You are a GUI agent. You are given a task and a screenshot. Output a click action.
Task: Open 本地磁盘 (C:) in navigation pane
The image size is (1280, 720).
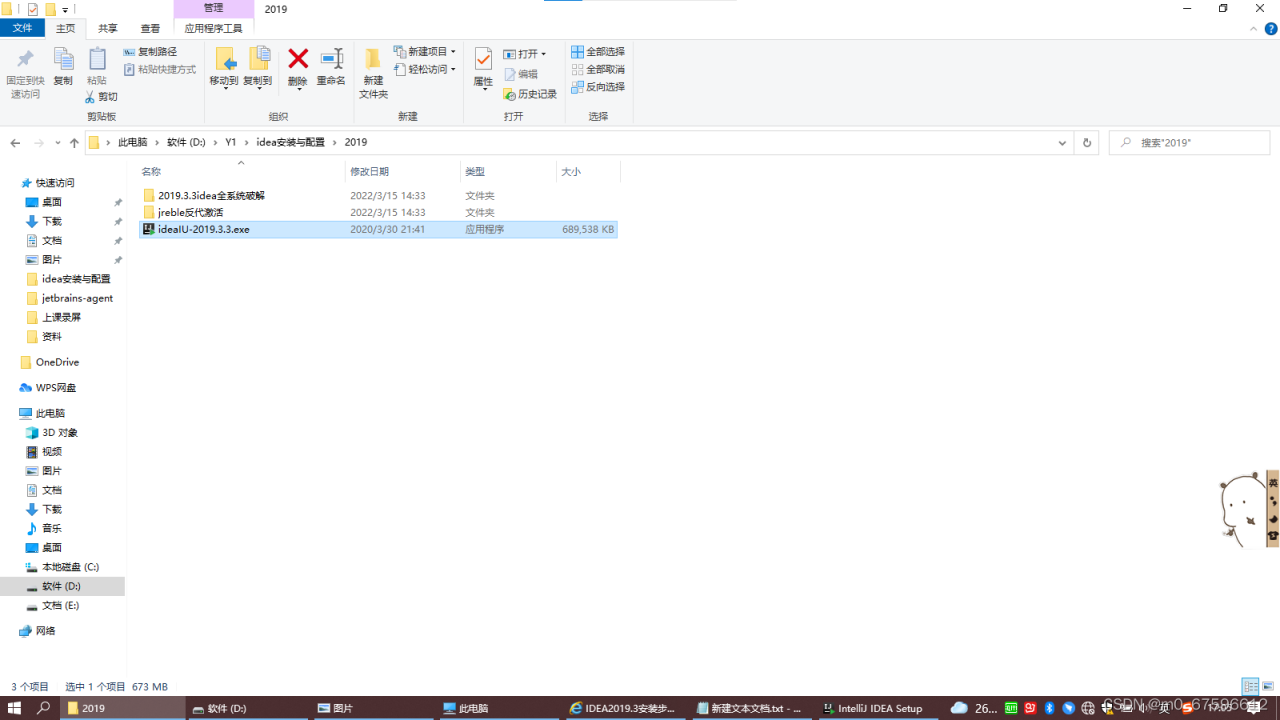[x=70, y=567]
